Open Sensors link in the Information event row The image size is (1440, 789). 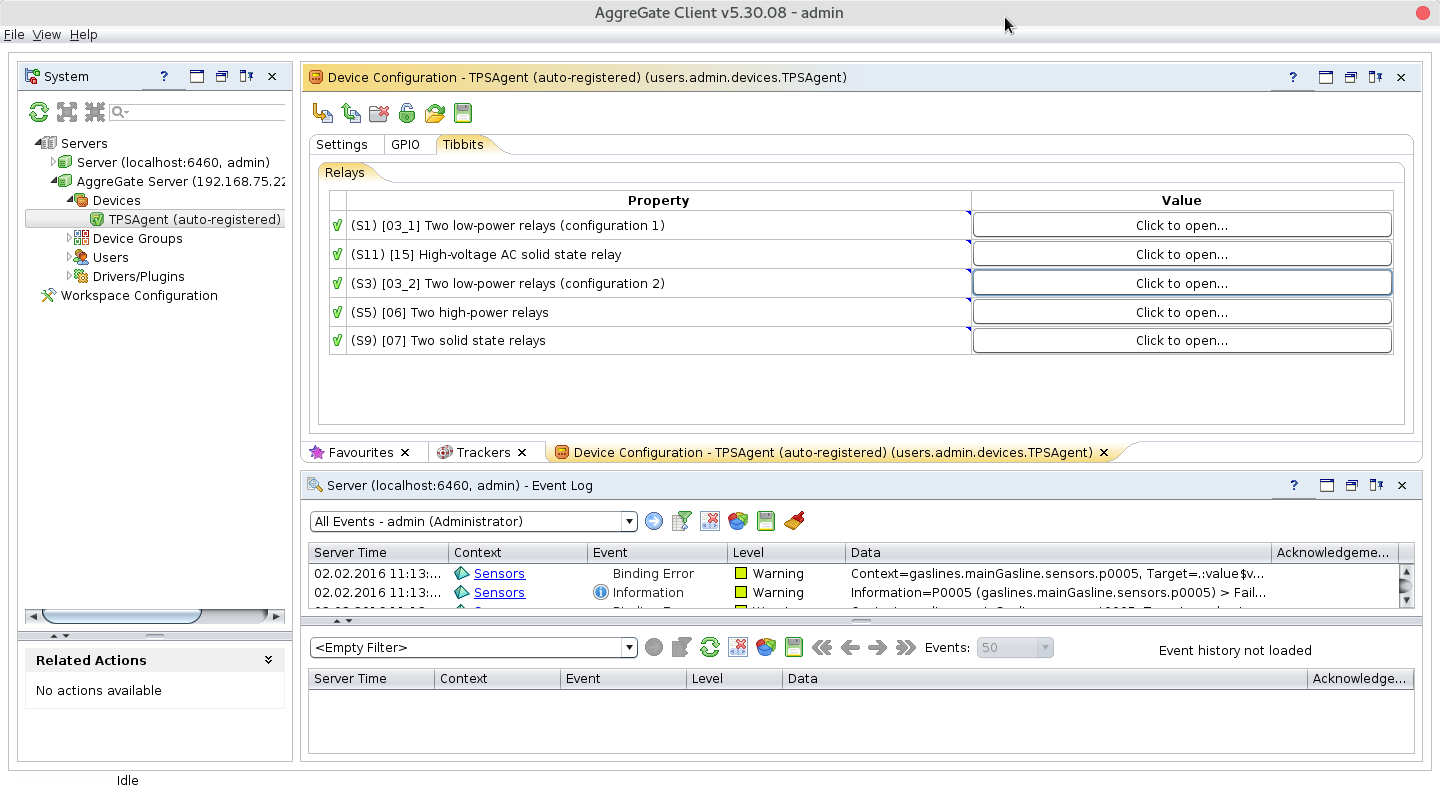[499, 592]
